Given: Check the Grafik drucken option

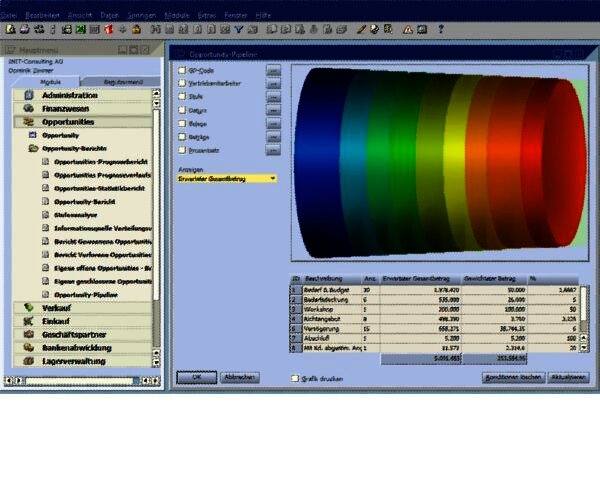Looking at the screenshot, I should tap(294, 378).
